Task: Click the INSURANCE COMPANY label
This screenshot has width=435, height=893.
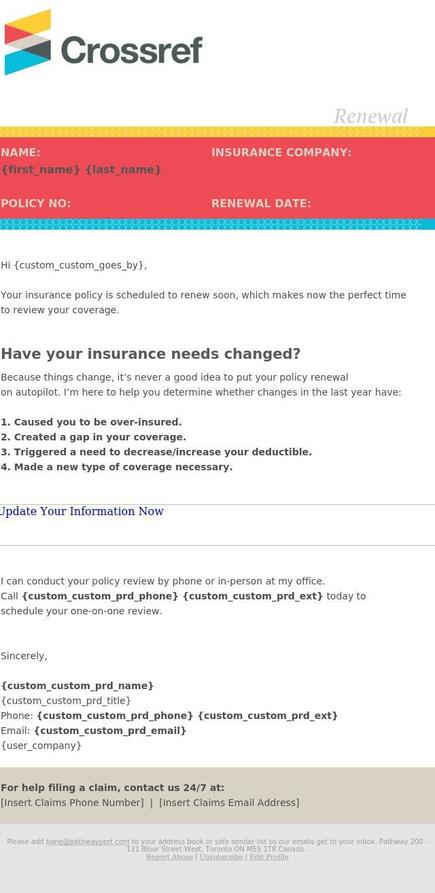Action: click(x=281, y=153)
